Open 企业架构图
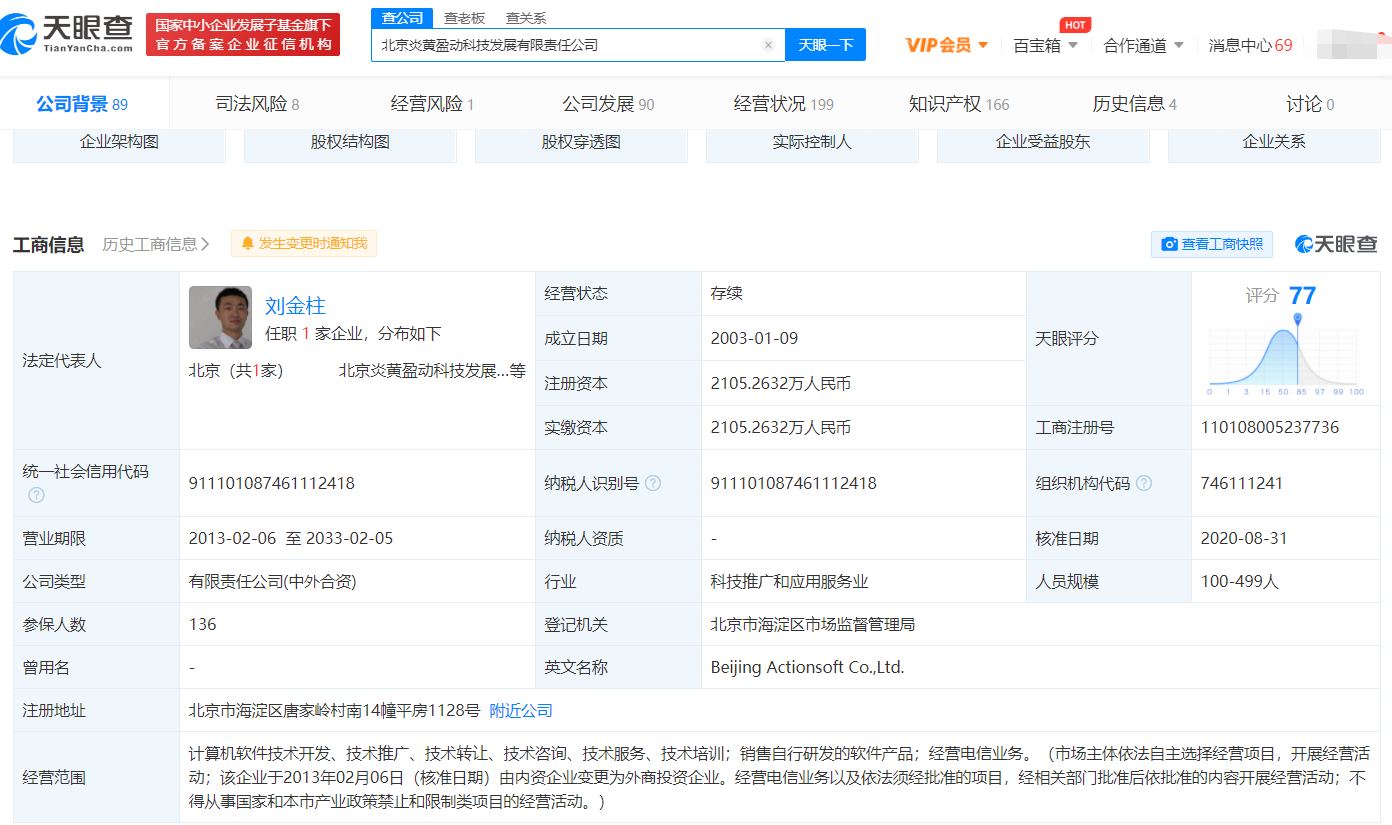The image size is (1392, 825). tap(119, 142)
